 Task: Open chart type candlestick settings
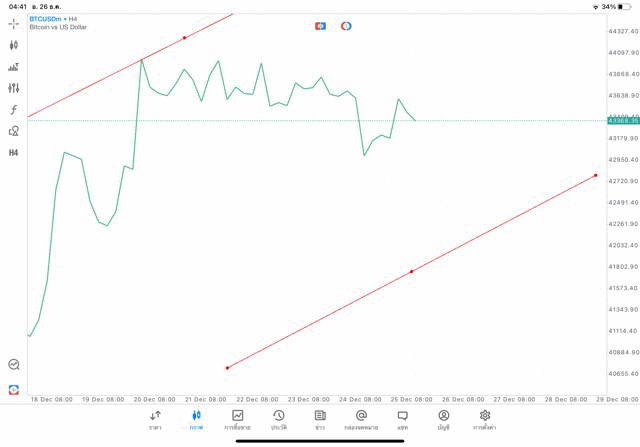pos(14,45)
